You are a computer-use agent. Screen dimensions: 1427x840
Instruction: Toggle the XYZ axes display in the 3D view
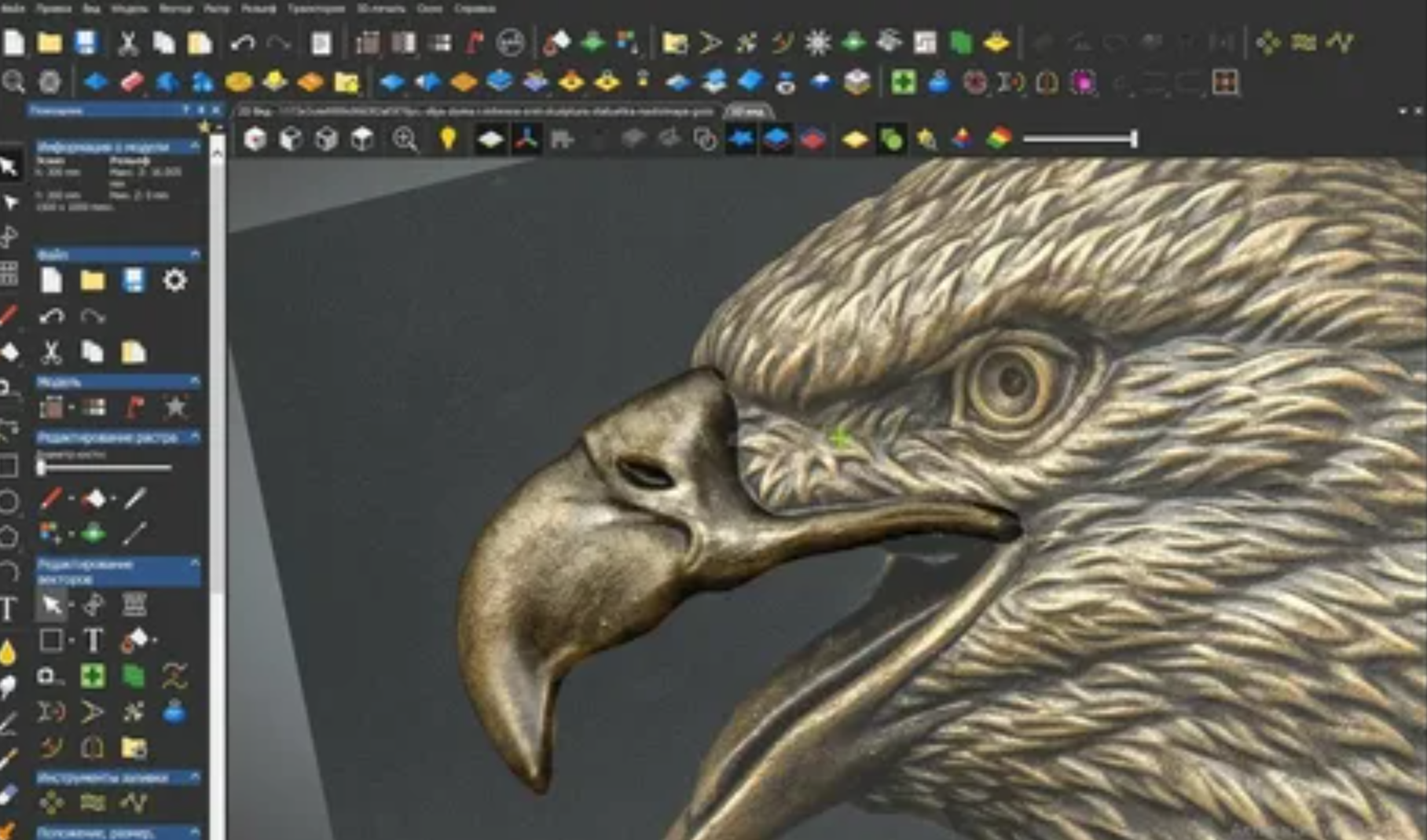(527, 139)
